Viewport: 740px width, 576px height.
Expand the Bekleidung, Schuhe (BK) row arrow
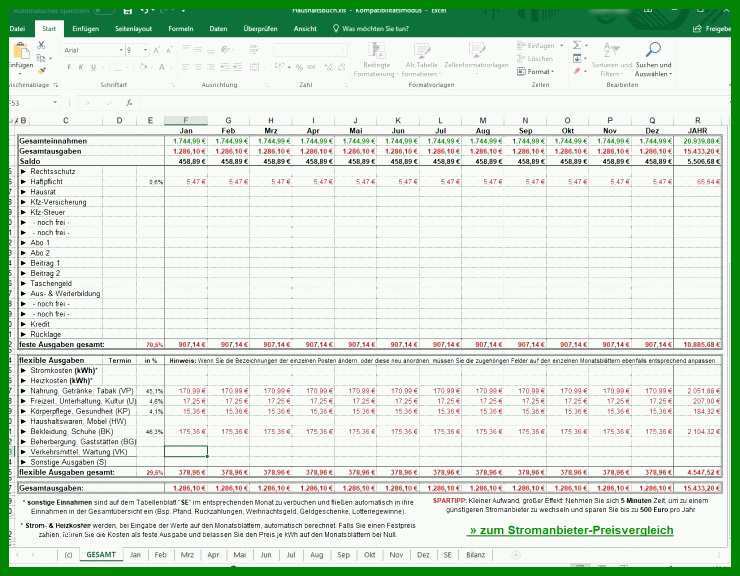tap(23, 432)
